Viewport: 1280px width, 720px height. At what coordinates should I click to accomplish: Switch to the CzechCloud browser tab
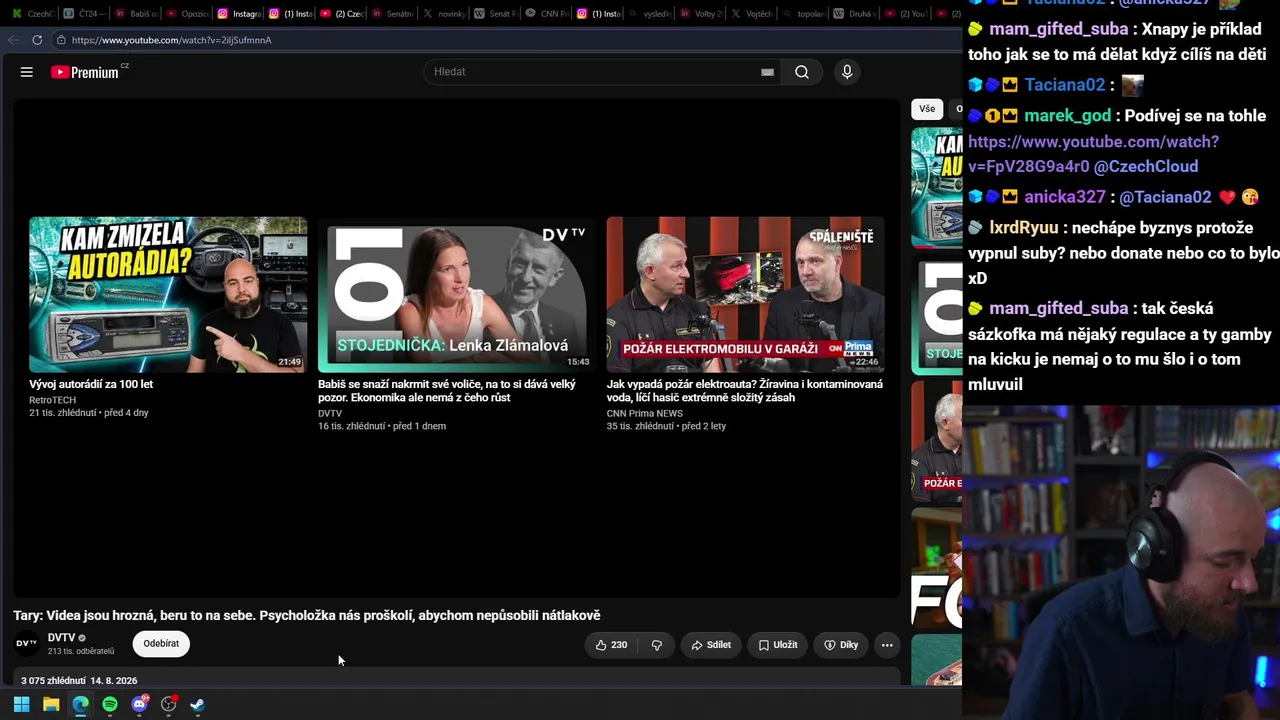(x=31, y=14)
